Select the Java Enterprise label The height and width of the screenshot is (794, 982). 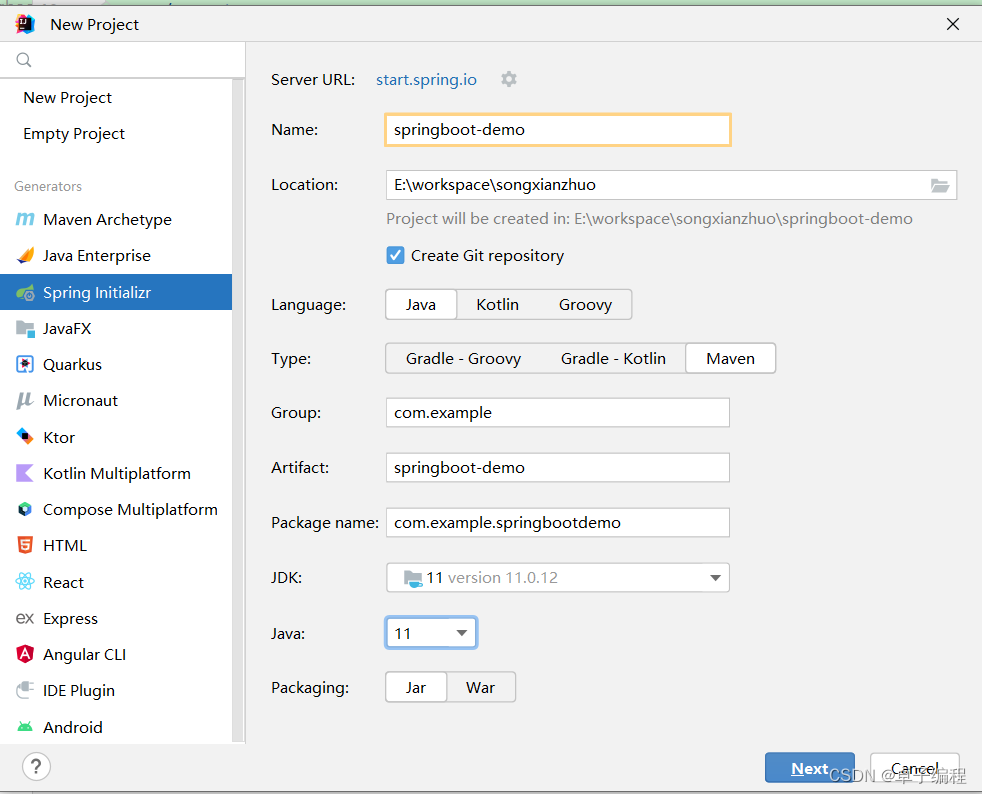click(96, 255)
